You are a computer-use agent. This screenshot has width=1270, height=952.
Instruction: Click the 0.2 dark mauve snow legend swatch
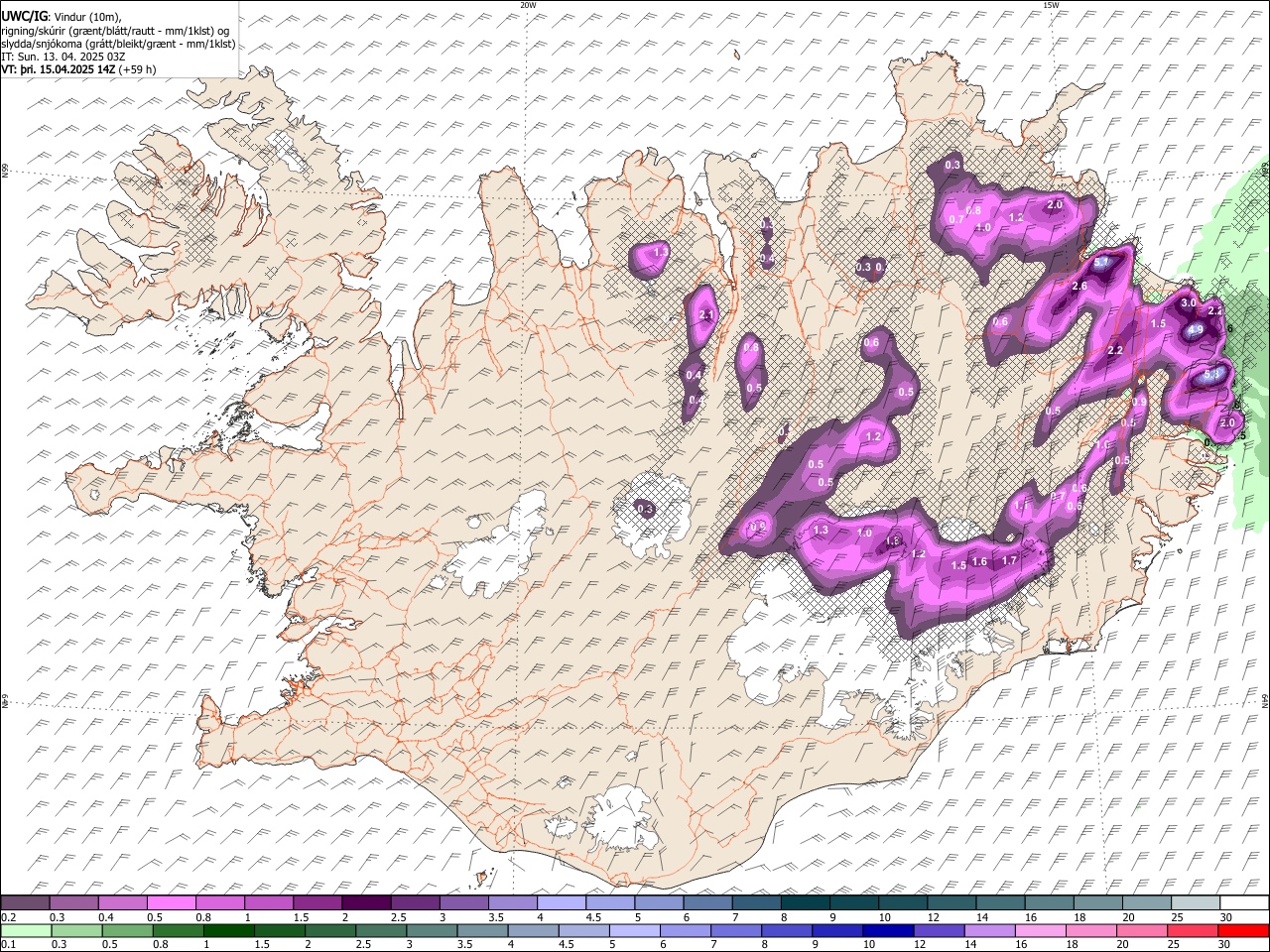tap(25, 902)
